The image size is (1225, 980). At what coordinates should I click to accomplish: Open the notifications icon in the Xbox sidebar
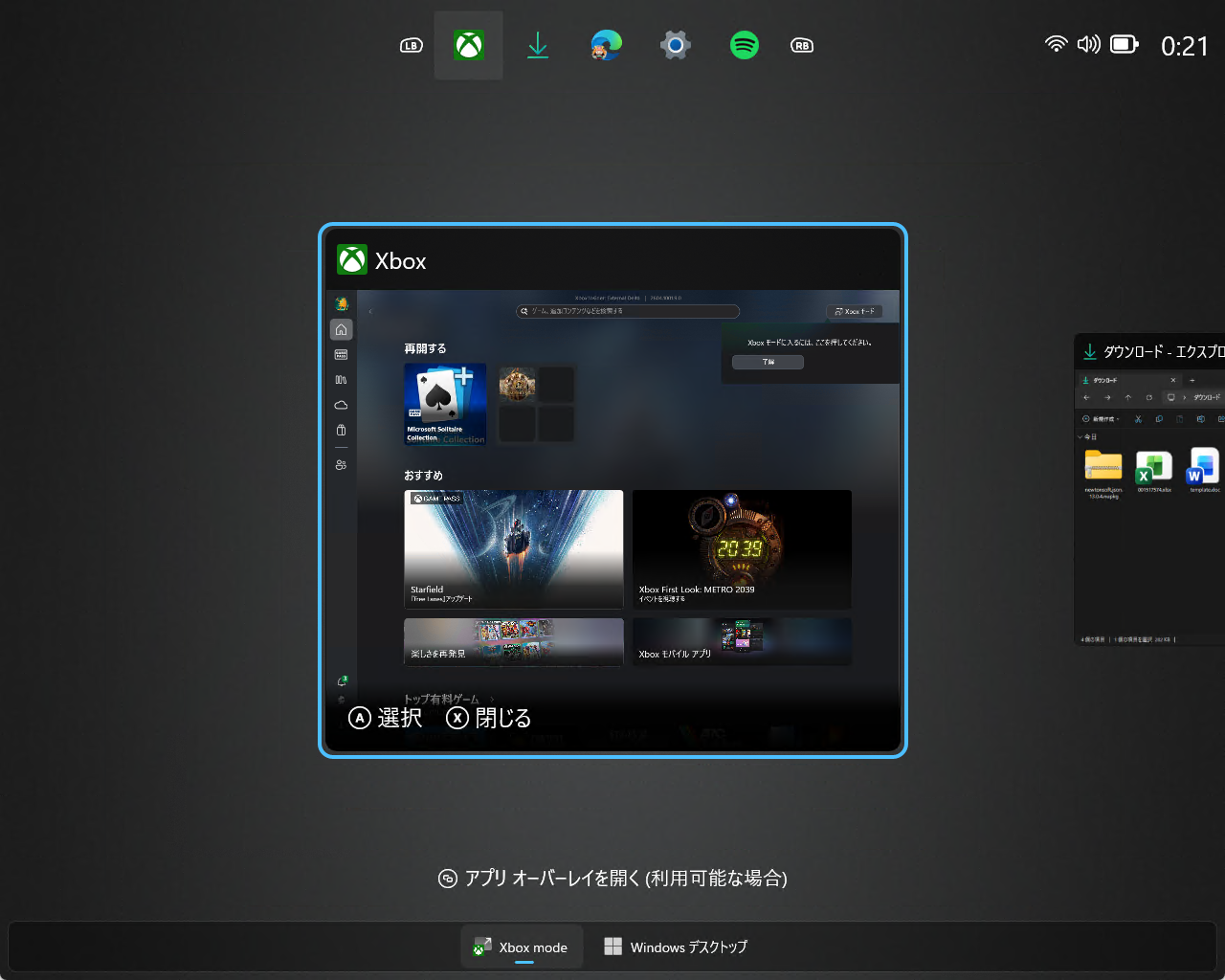pyautogui.click(x=342, y=681)
